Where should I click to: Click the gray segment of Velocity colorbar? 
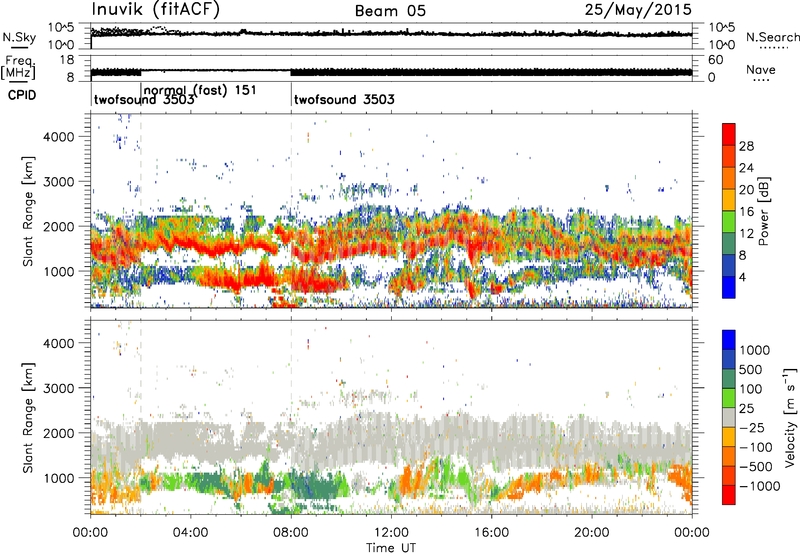coord(729,417)
